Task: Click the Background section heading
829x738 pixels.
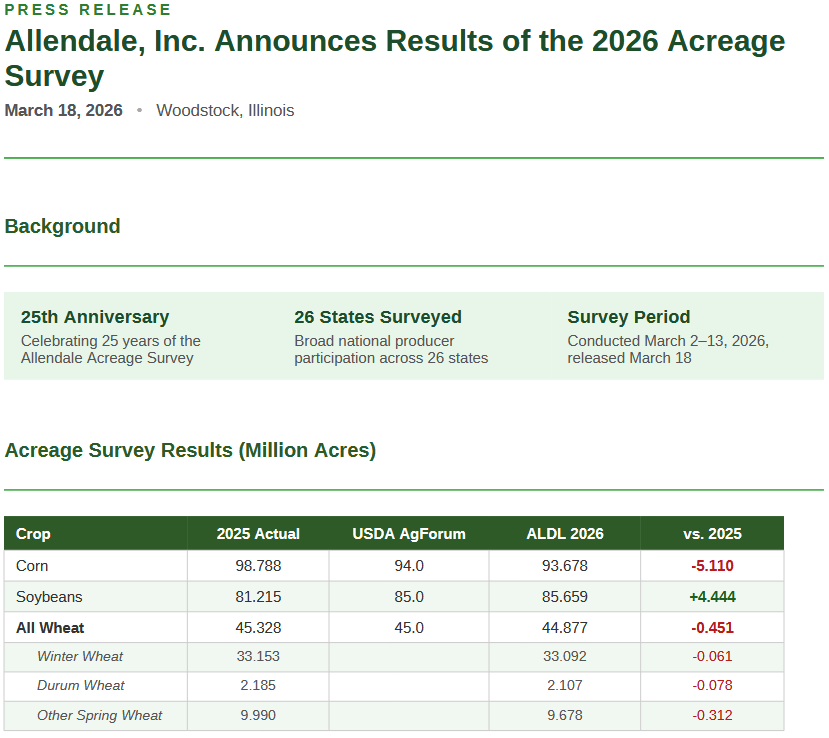Action: pyautogui.click(x=62, y=226)
